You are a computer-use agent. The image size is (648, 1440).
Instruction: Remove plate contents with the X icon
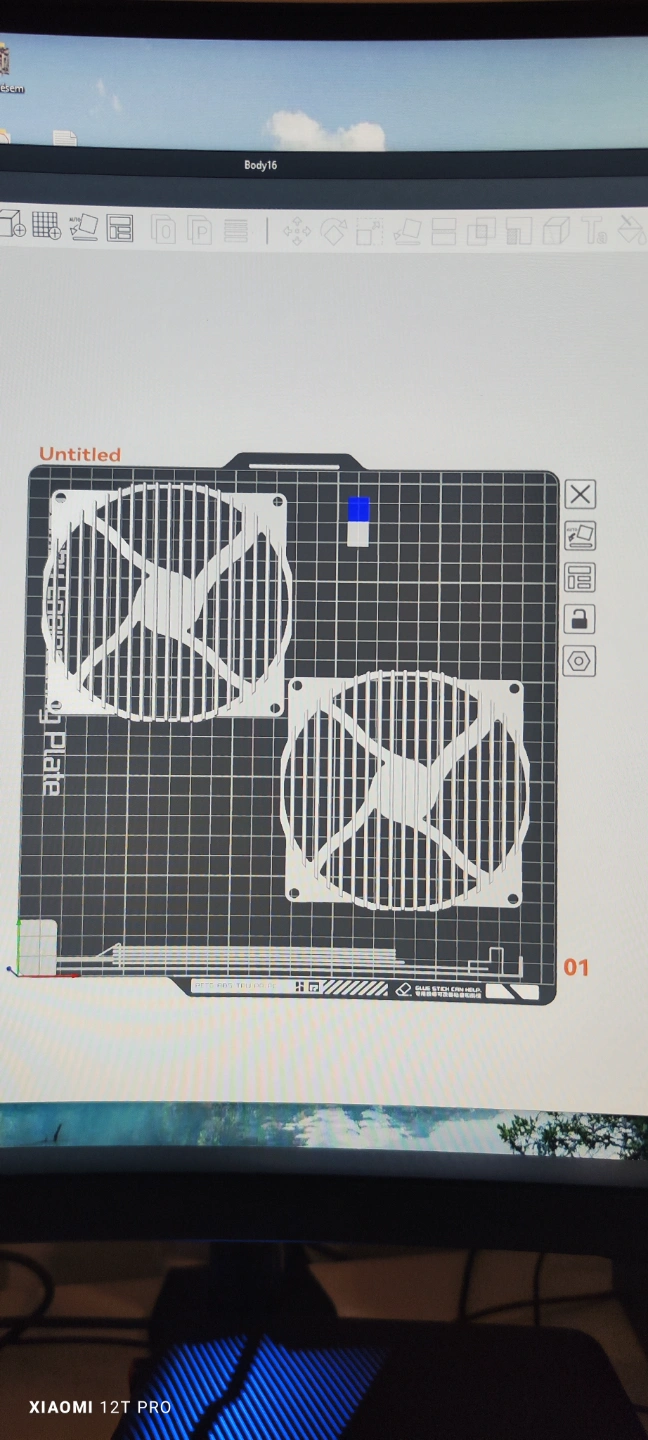pos(580,494)
